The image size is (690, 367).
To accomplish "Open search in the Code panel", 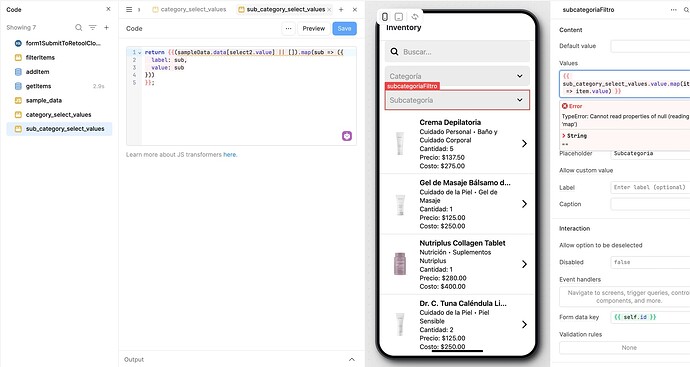I will click(78, 27).
